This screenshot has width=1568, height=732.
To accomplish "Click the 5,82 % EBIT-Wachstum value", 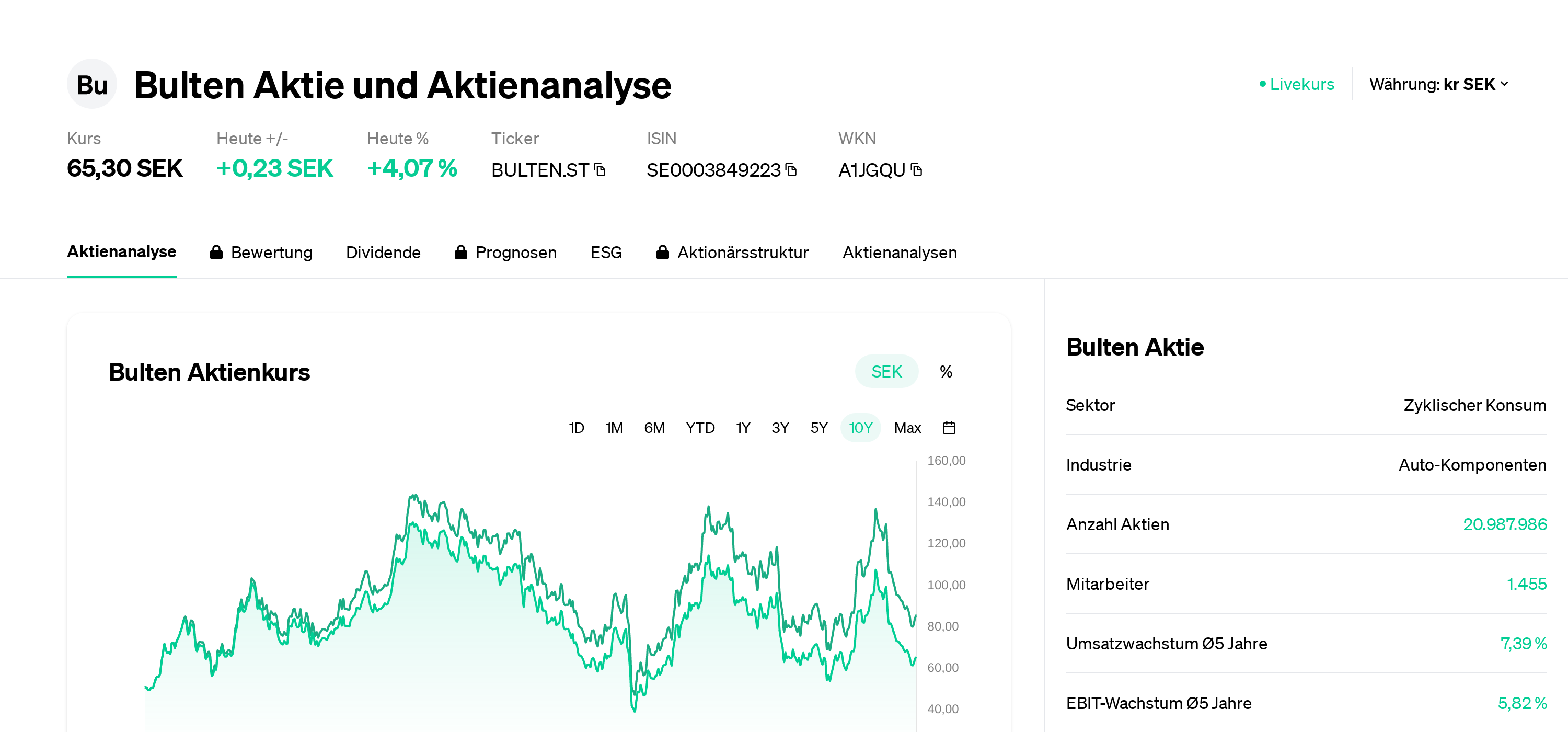I will tap(1523, 703).
